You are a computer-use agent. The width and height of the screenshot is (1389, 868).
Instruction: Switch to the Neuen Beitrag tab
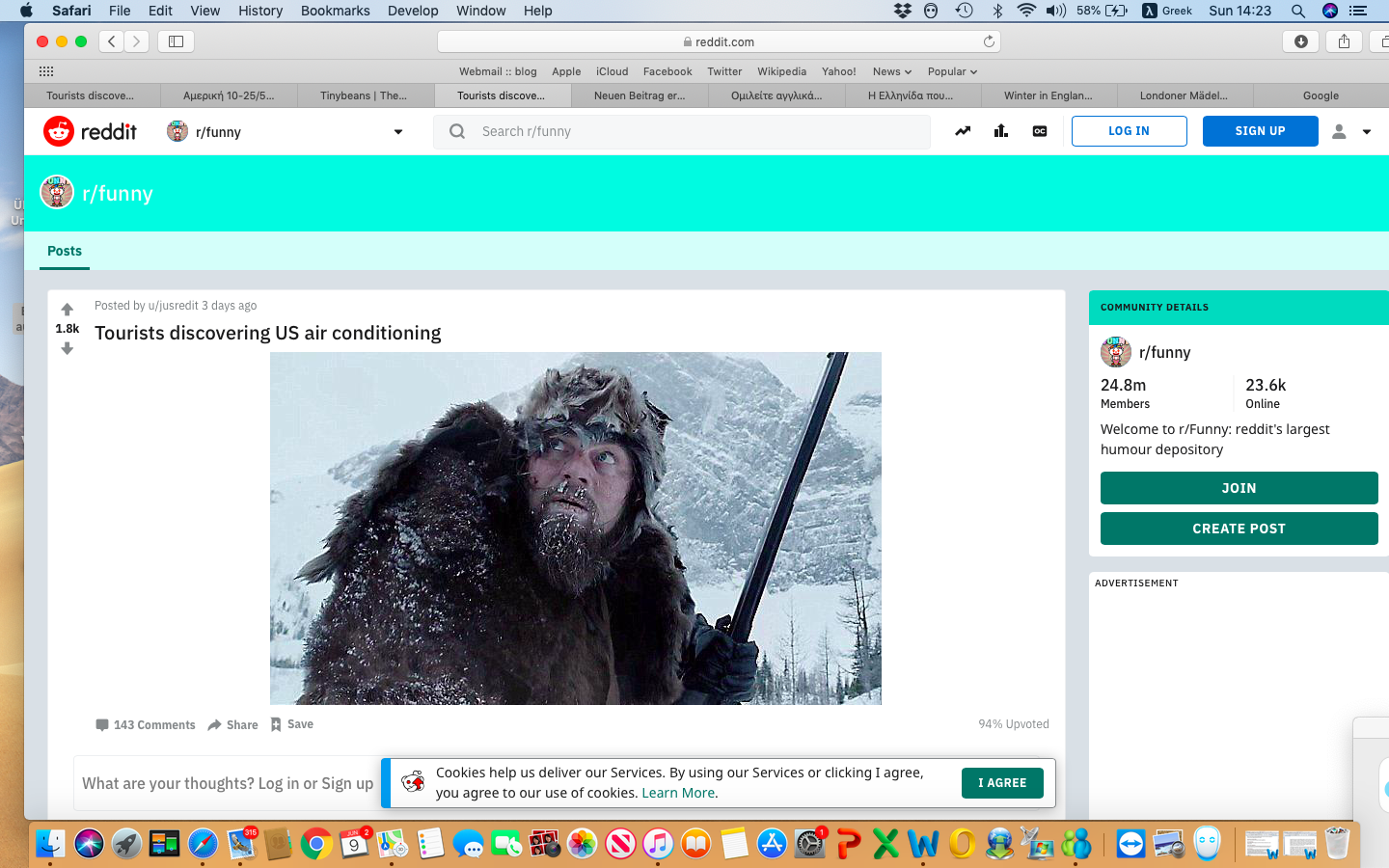[640, 95]
